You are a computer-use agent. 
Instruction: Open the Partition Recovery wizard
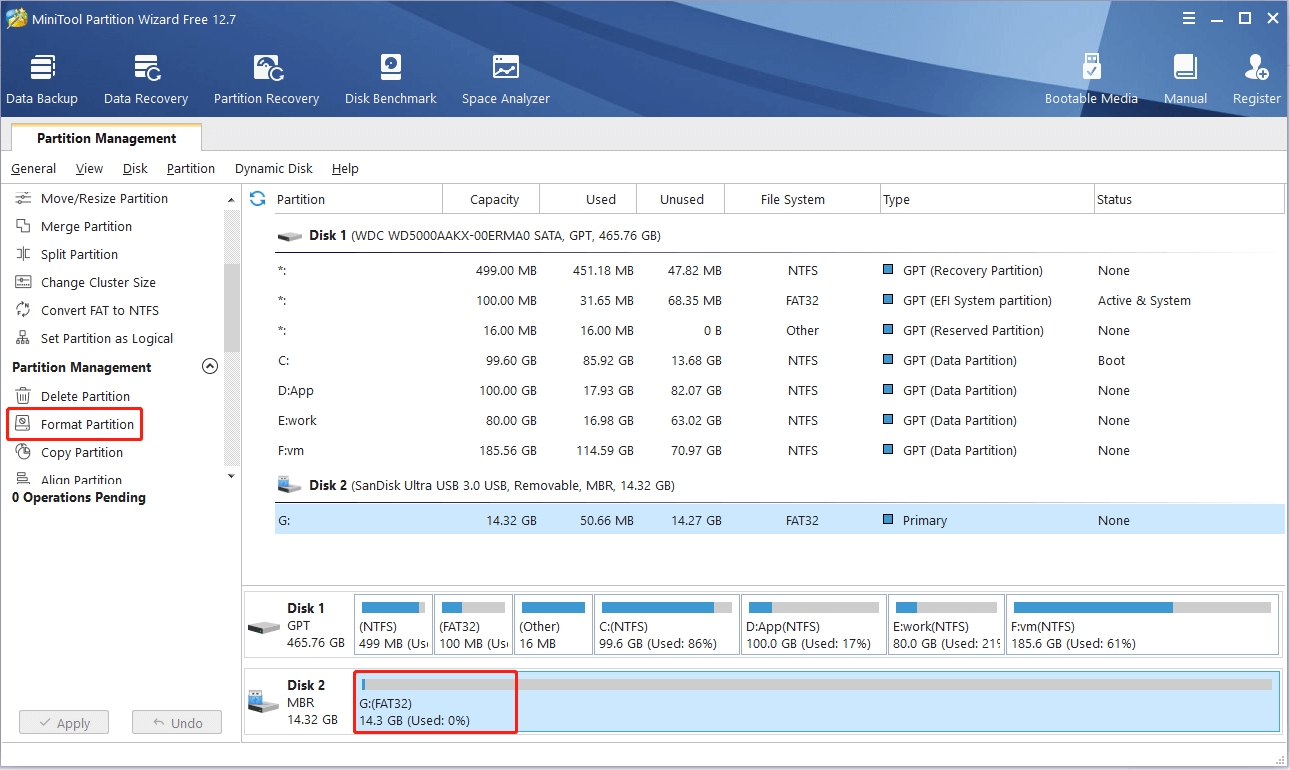click(x=266, y=79)
